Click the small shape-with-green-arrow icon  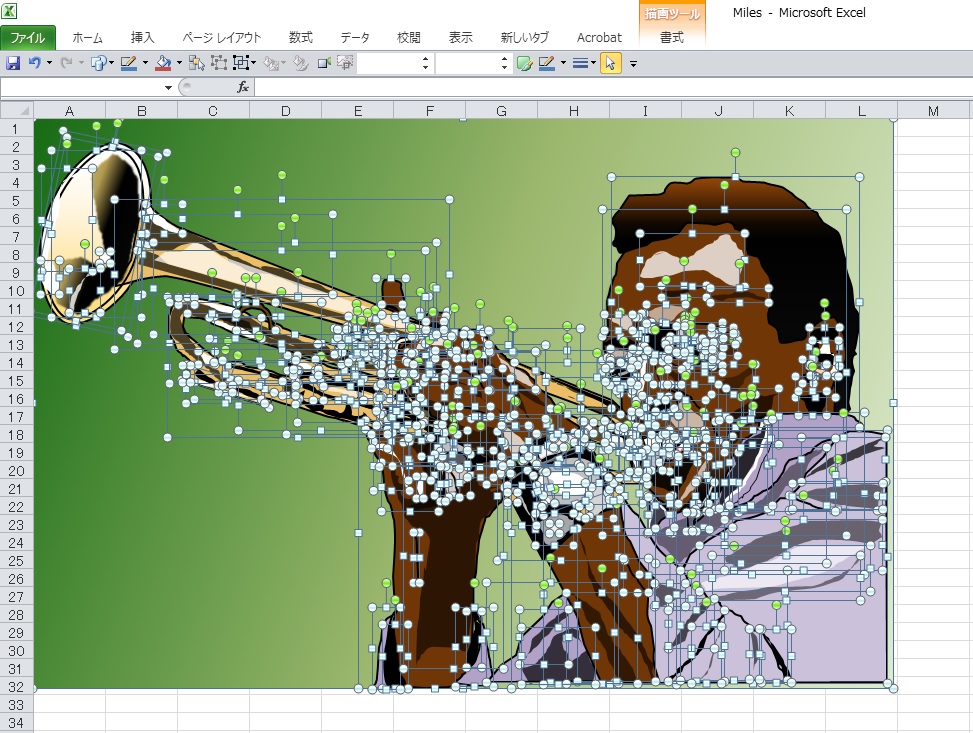point(324,63)
